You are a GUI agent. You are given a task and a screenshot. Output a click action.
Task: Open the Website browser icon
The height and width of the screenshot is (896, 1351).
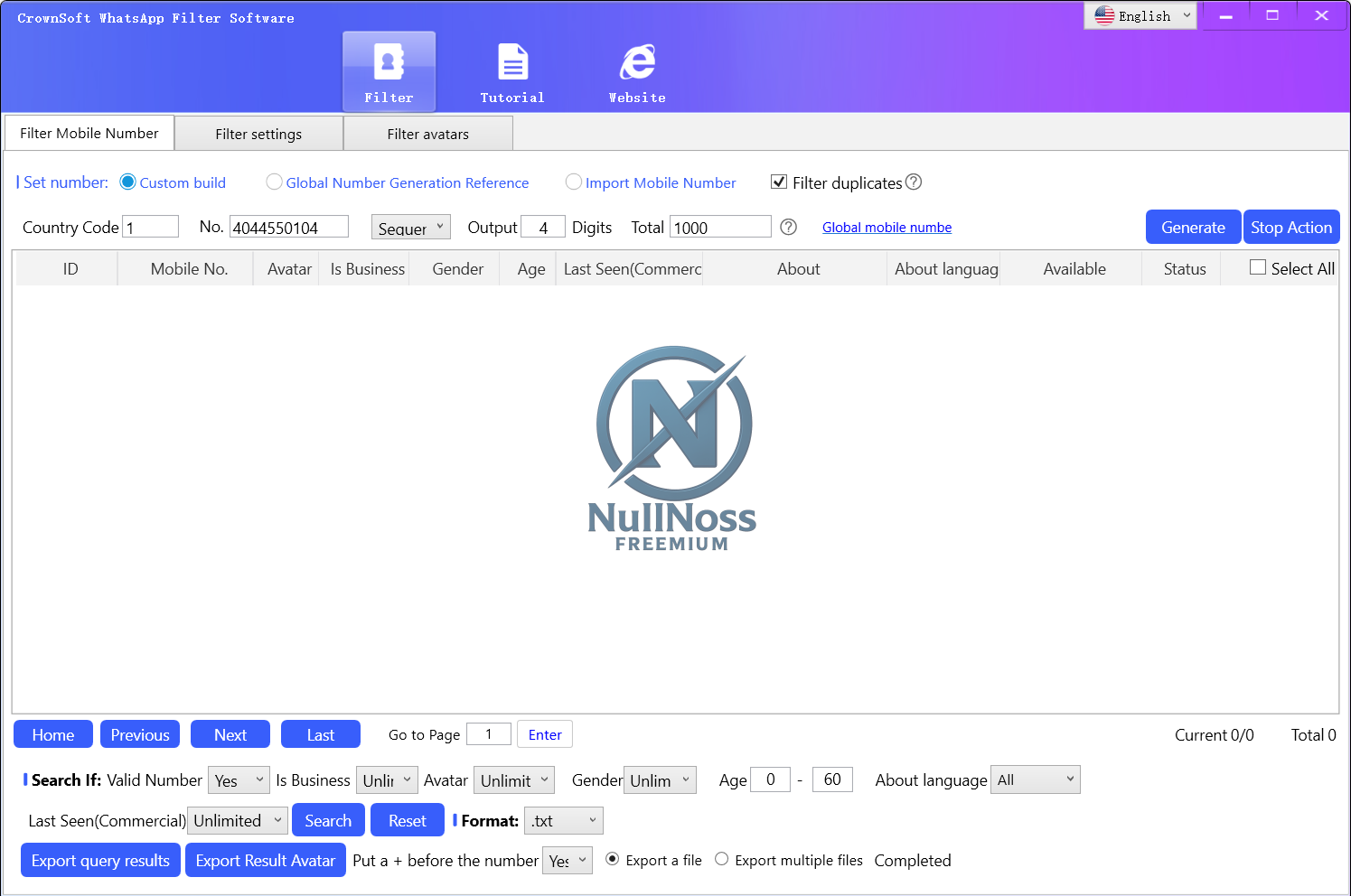click(x=637, y=63)
